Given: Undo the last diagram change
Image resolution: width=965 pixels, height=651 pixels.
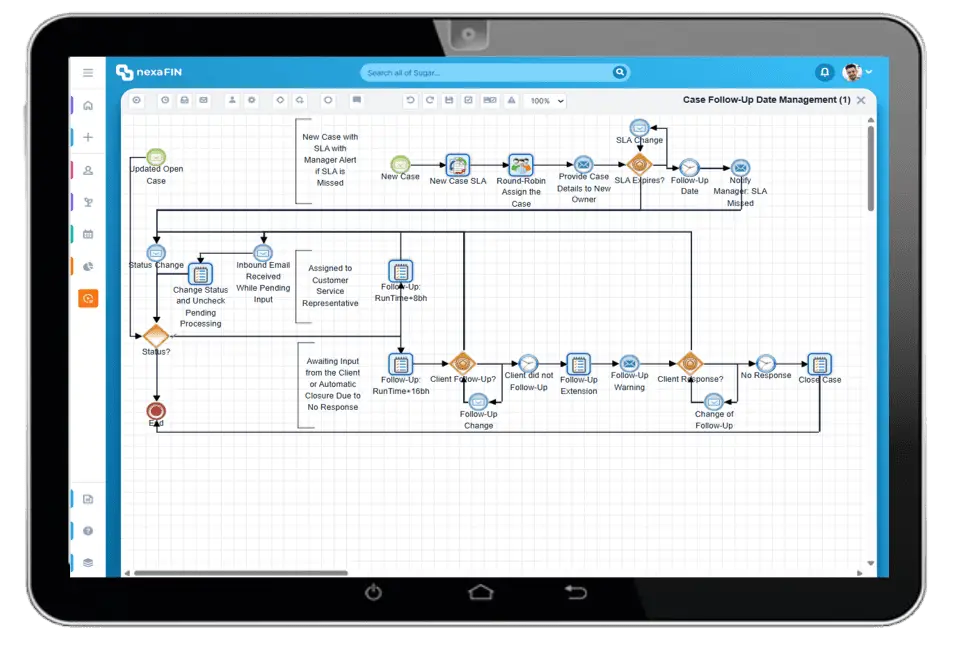Looking at the screenshot, I should [410, 100].
